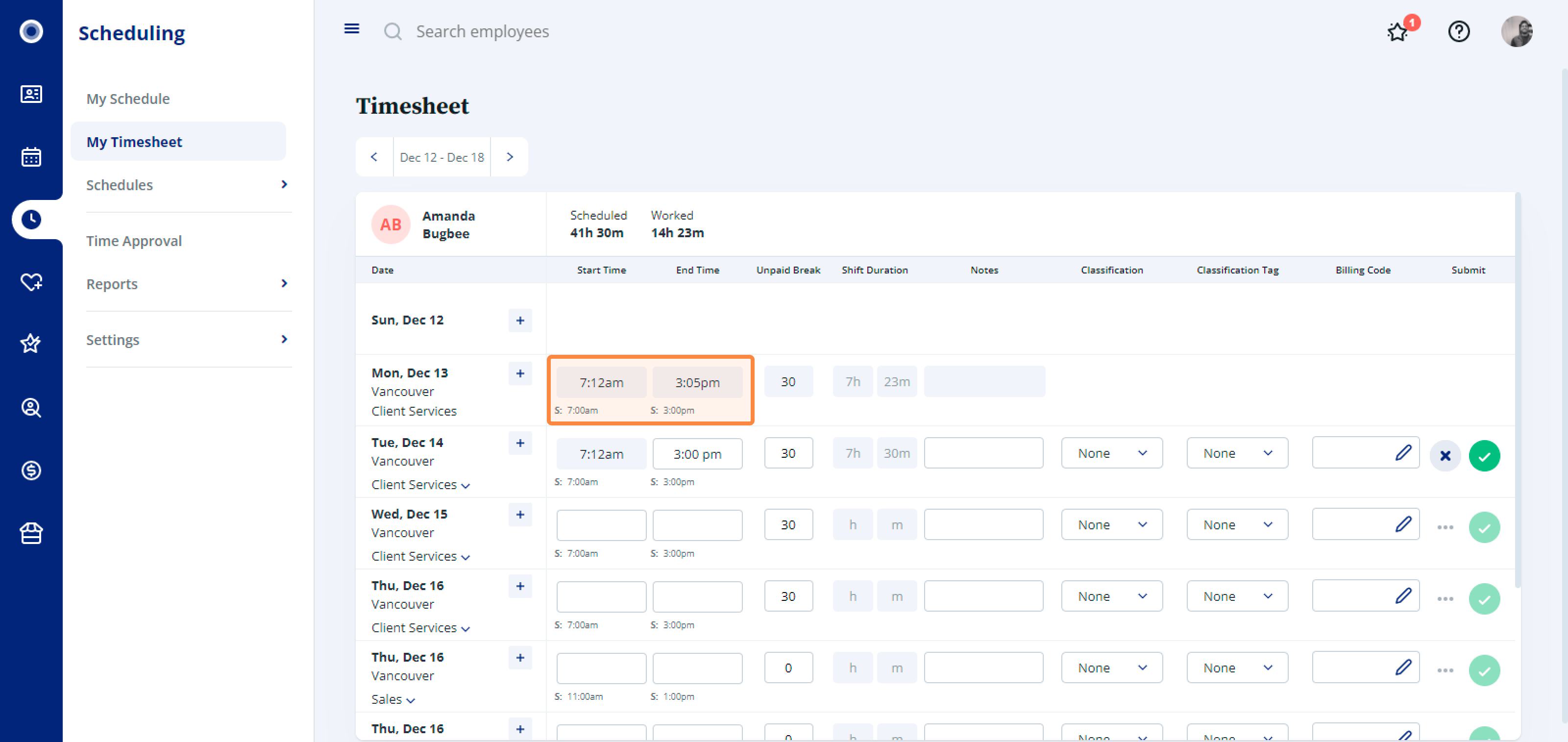
Task: Open the calendar sidebar icon
Action: (x=31, y=157)
